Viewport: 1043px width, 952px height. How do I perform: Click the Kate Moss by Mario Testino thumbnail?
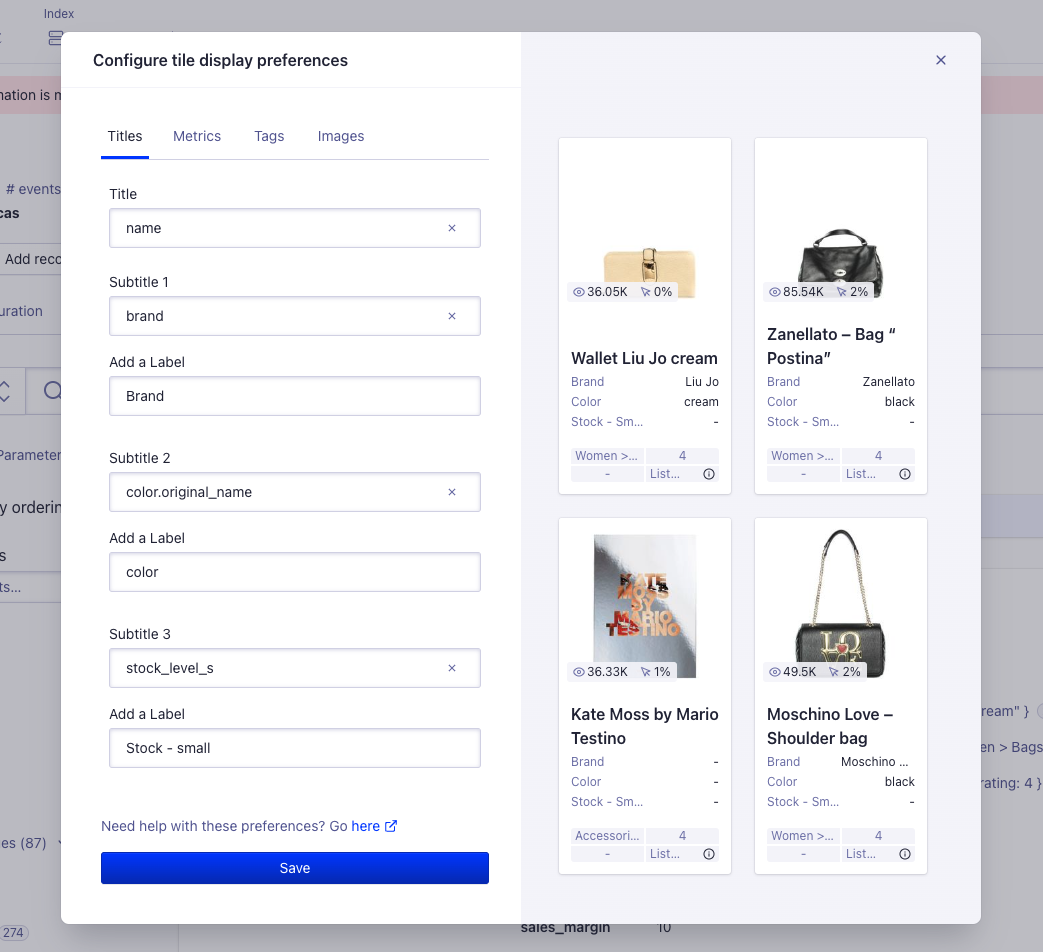click(x=644, y=605)
